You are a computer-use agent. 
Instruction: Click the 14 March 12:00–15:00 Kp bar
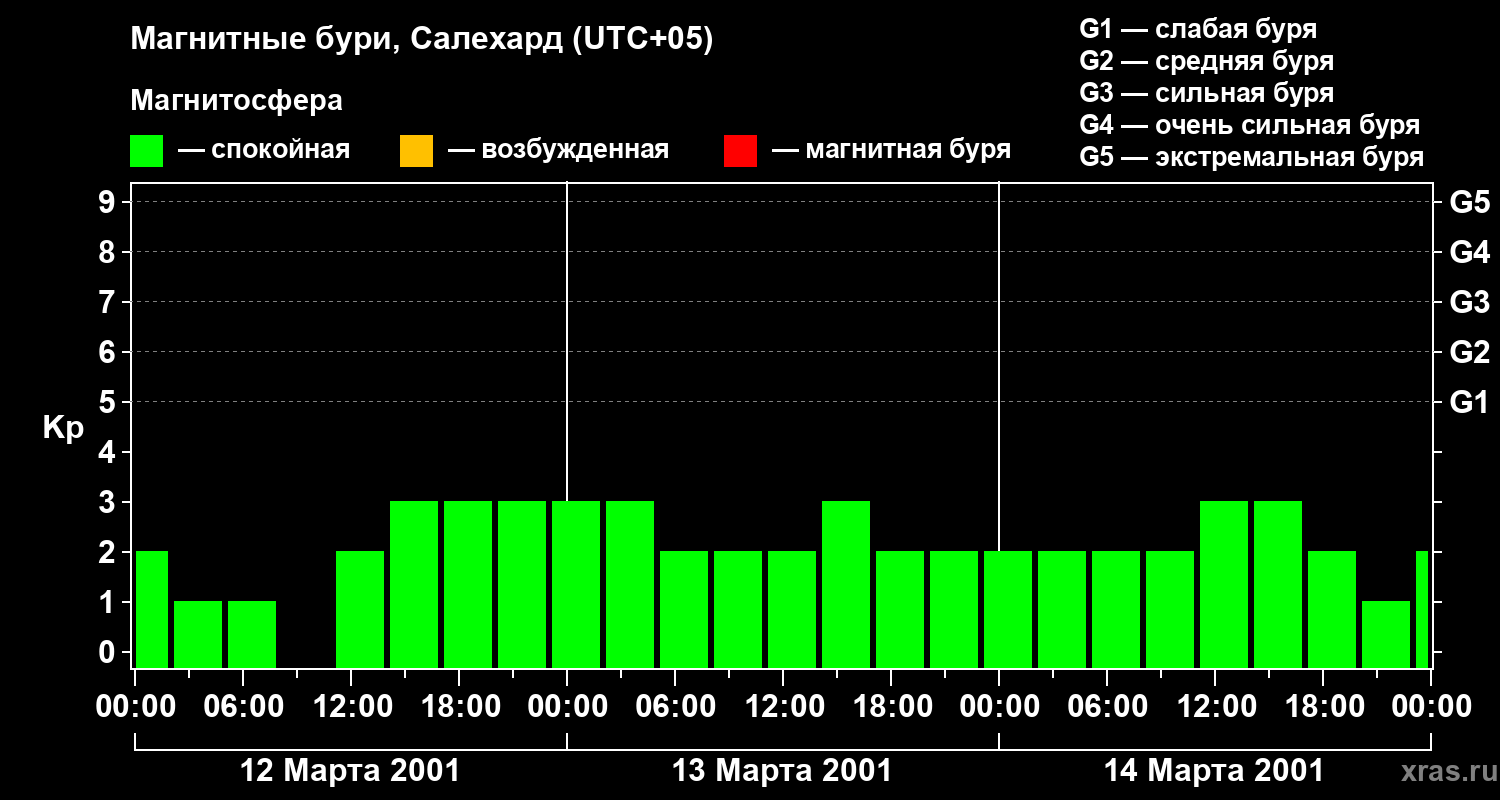[1224, 584]
